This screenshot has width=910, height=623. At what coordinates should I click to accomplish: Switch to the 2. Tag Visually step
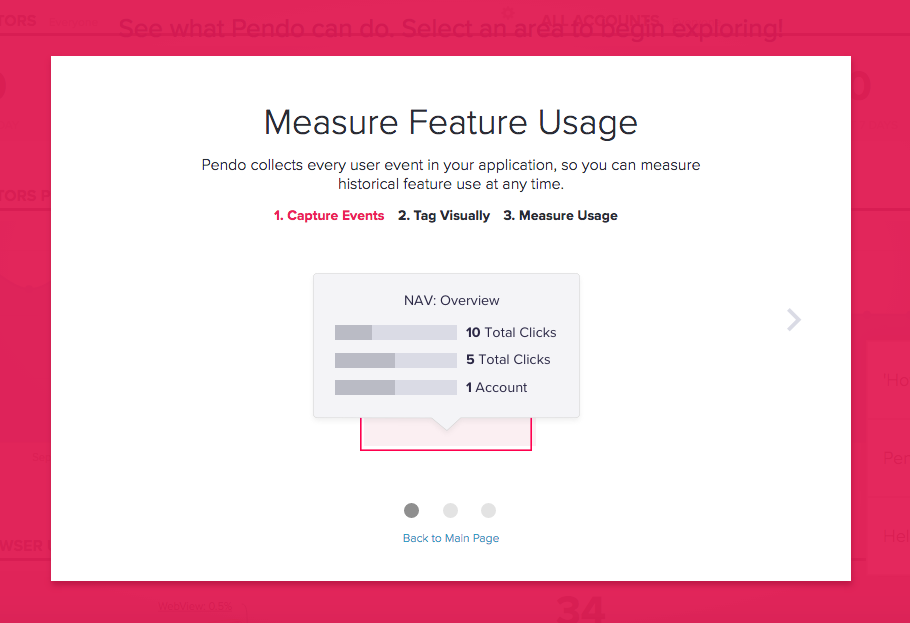pos(444,215)
